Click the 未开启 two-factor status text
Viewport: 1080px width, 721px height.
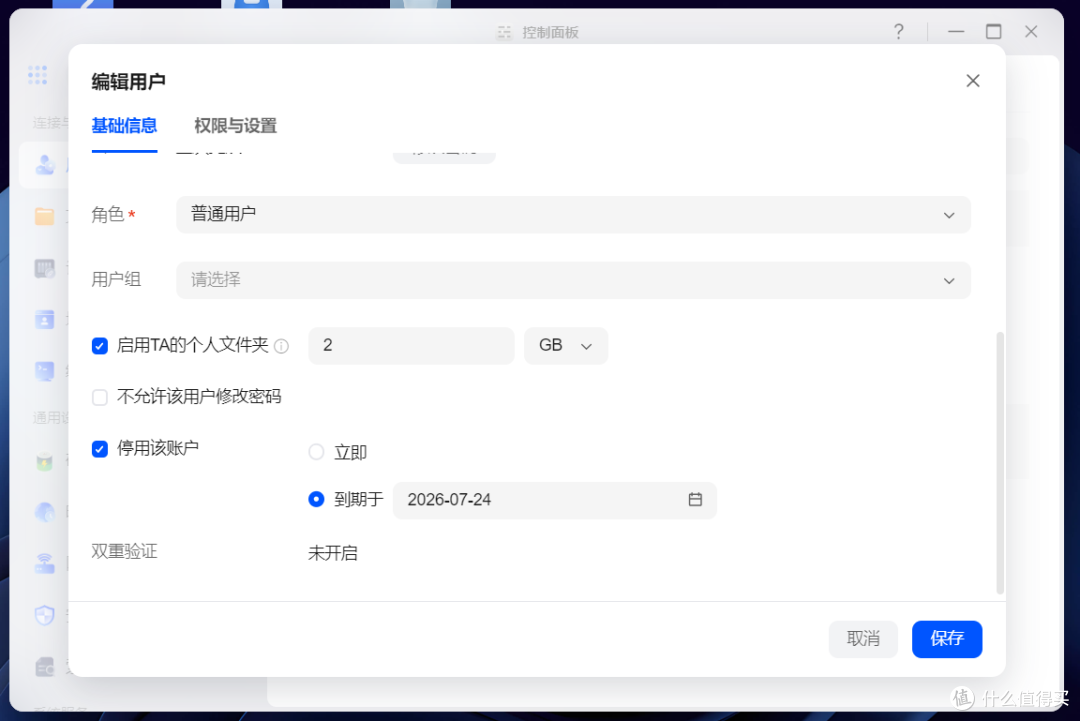point(333,553)
